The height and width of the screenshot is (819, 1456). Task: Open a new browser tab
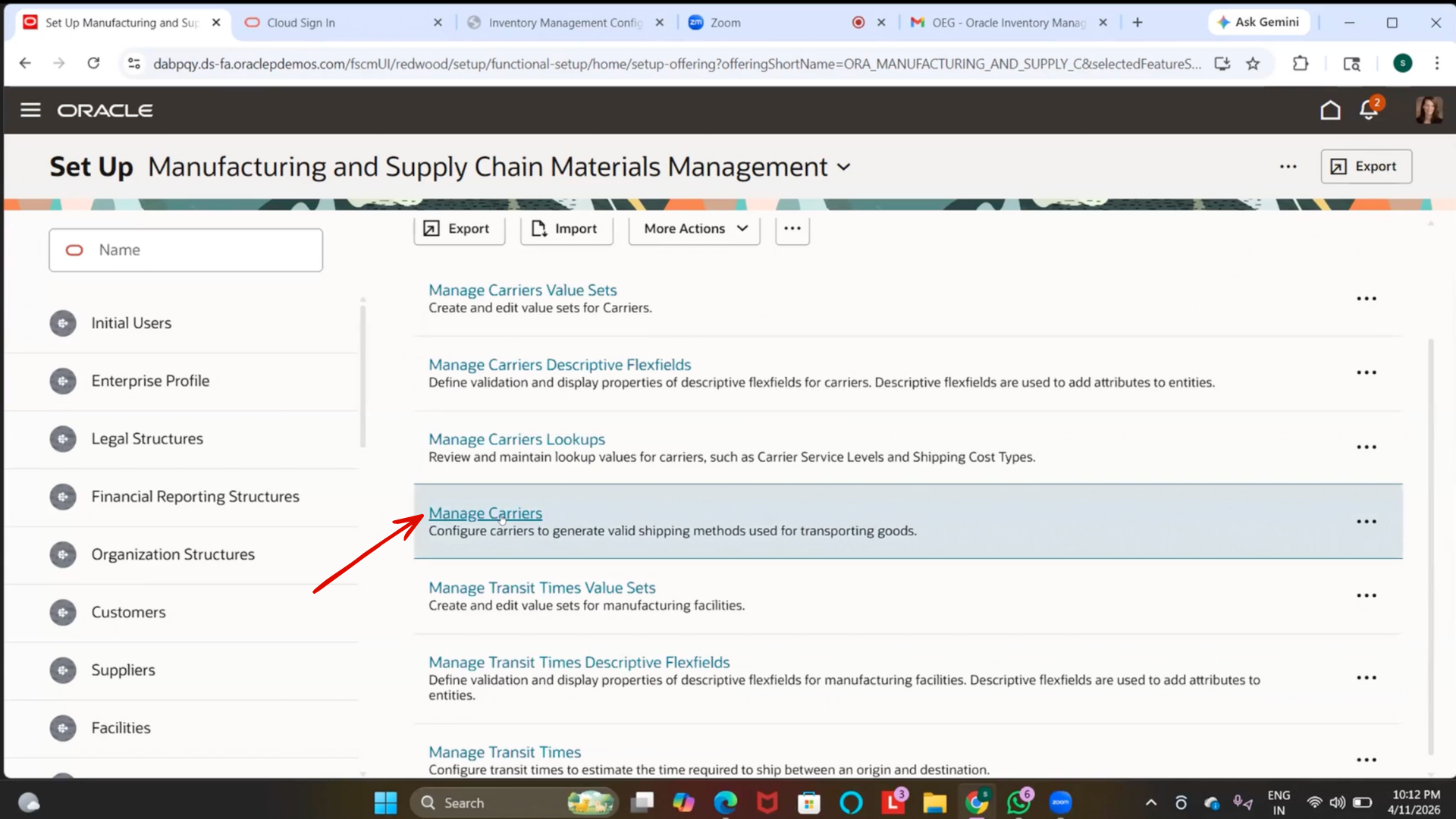1137,23
